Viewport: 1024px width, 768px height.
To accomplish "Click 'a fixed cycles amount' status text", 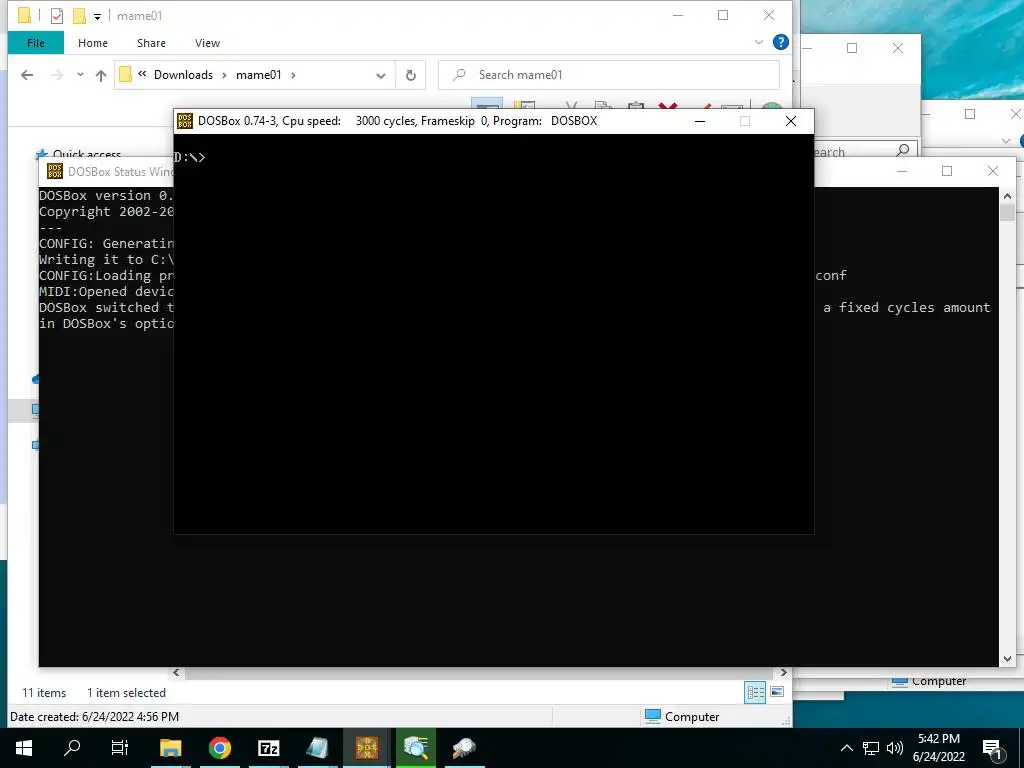I will click(906, 307).
